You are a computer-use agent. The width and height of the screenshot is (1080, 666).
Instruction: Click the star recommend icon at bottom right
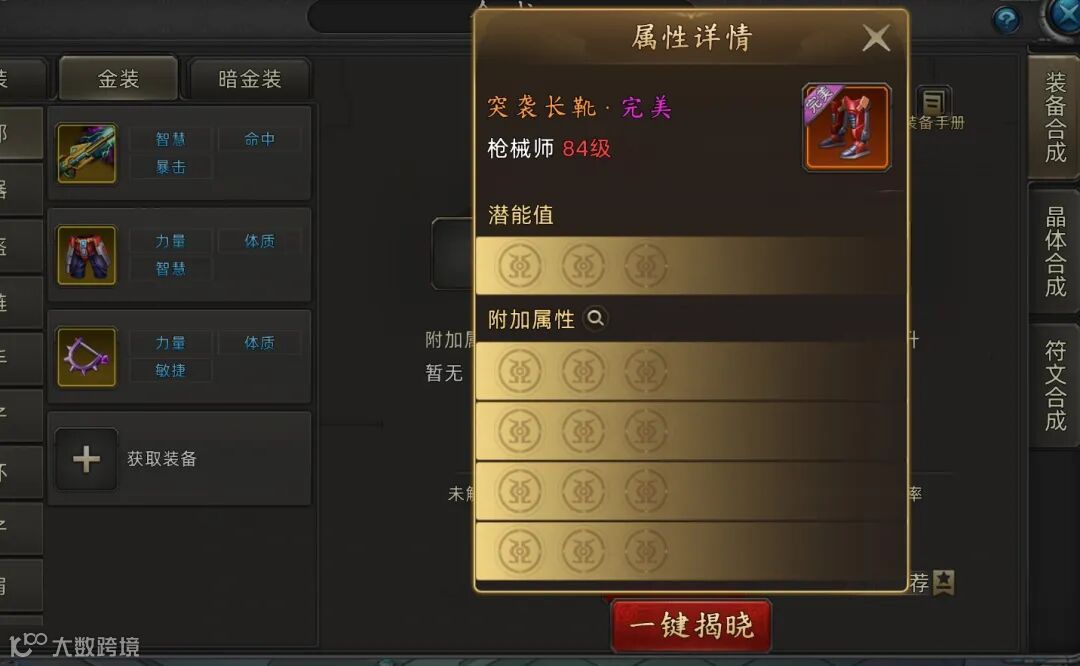tap(944, 583)
